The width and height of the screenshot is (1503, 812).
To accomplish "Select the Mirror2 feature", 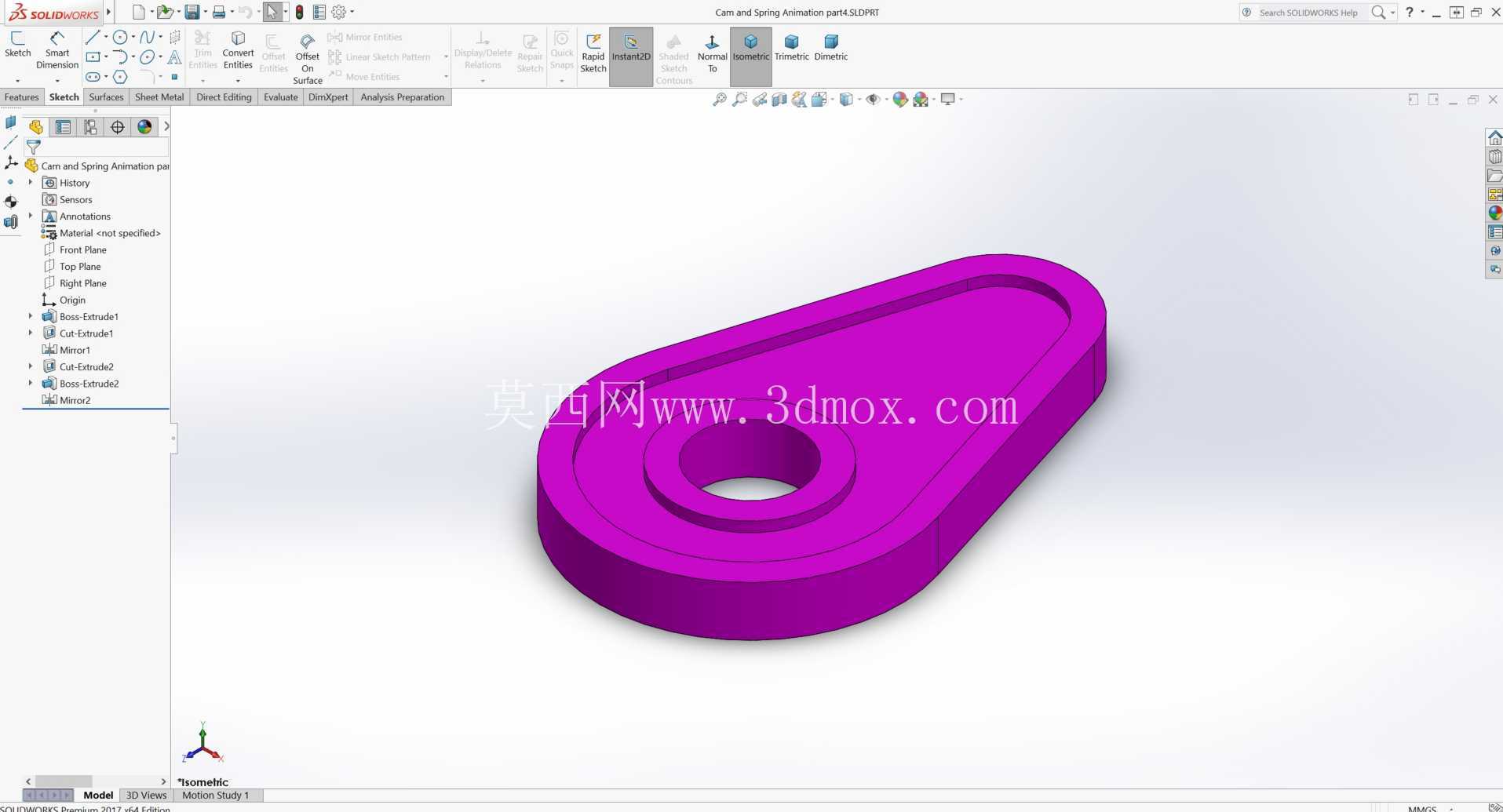I will pos(67,400).
